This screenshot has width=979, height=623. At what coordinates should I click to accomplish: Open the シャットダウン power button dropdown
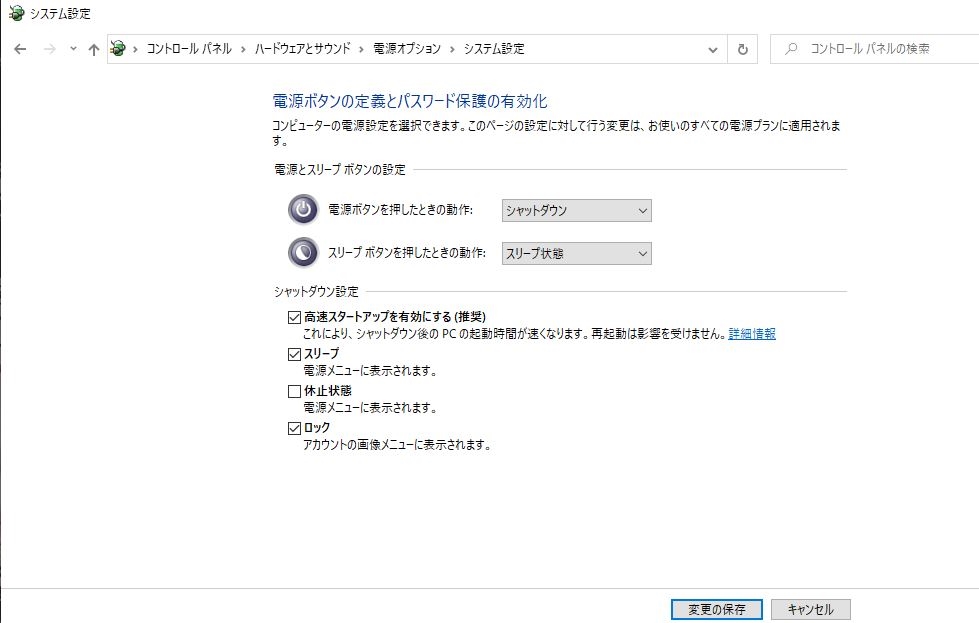[576, 210]
